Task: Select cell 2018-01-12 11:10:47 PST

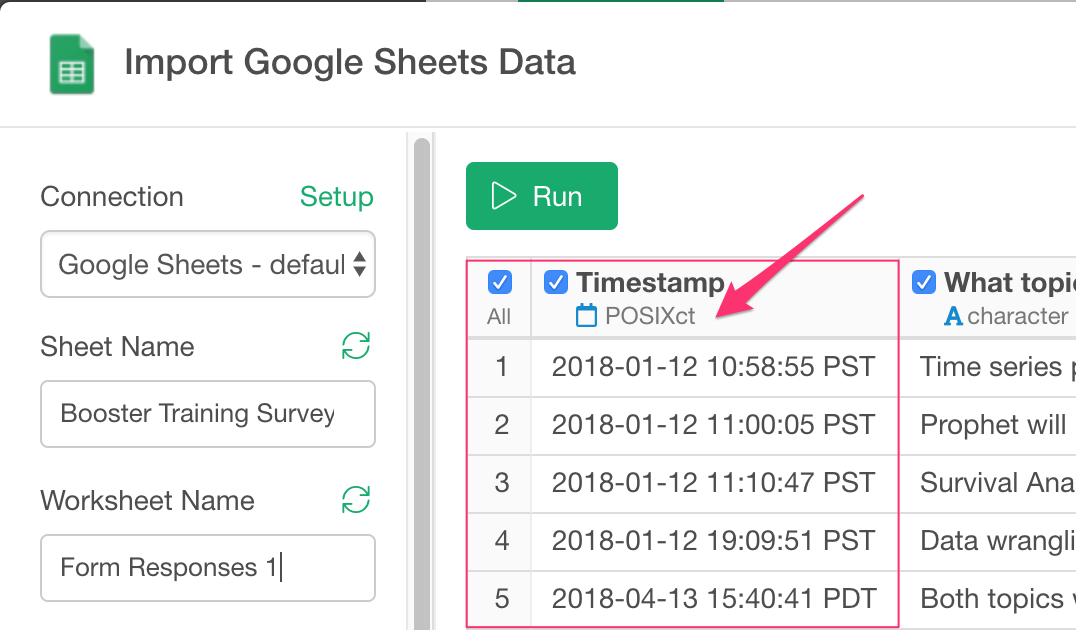Action: tap(714, 483)
